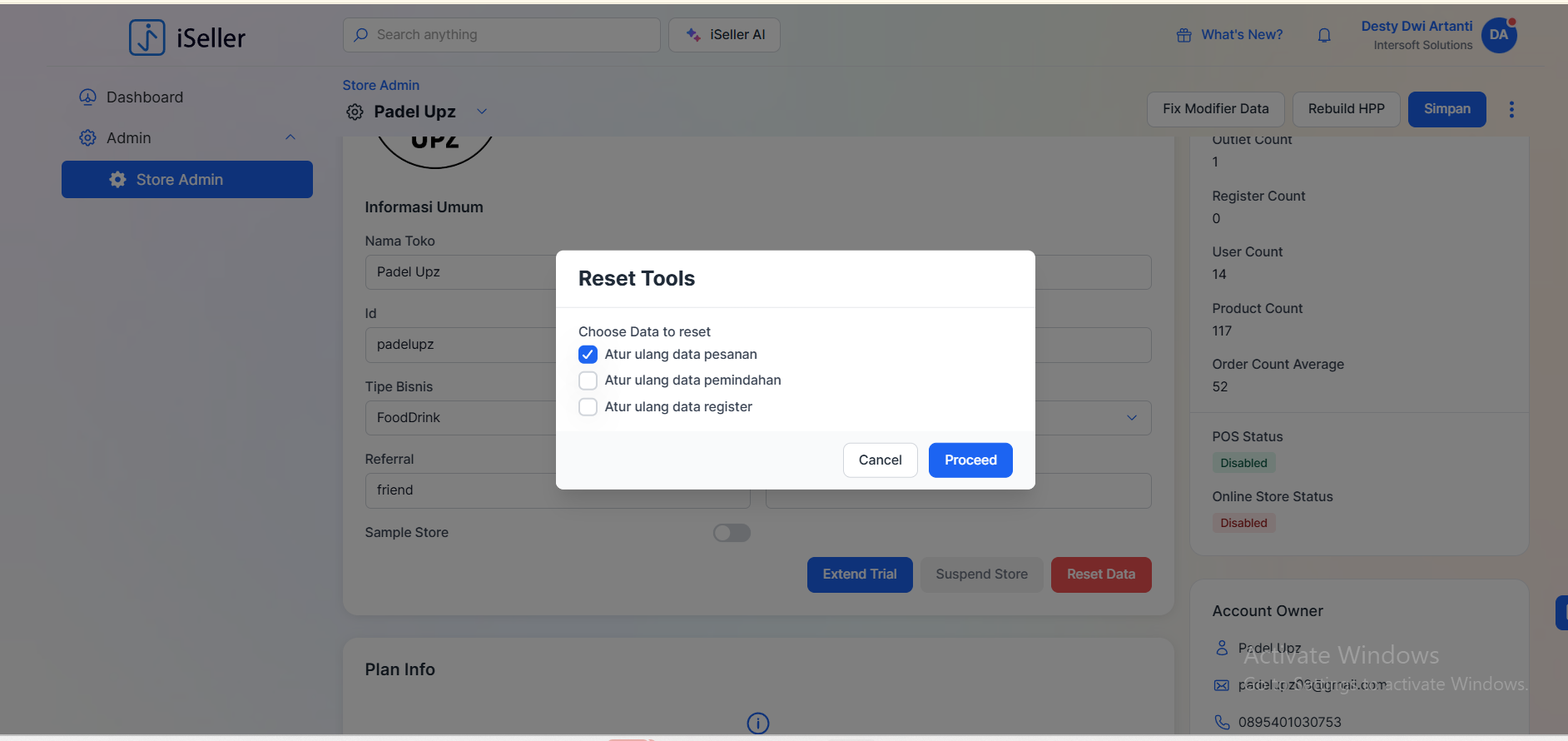Click the iSeller logo icon
Viewport: 1568px width, 741px height.
pos(147,37)
